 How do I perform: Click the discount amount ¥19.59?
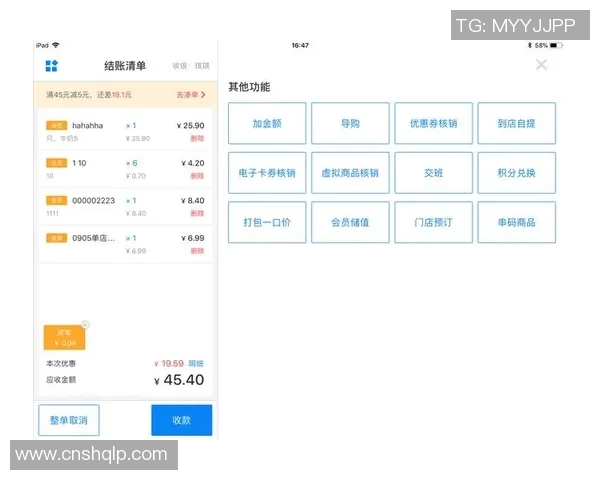pos(169,363)
